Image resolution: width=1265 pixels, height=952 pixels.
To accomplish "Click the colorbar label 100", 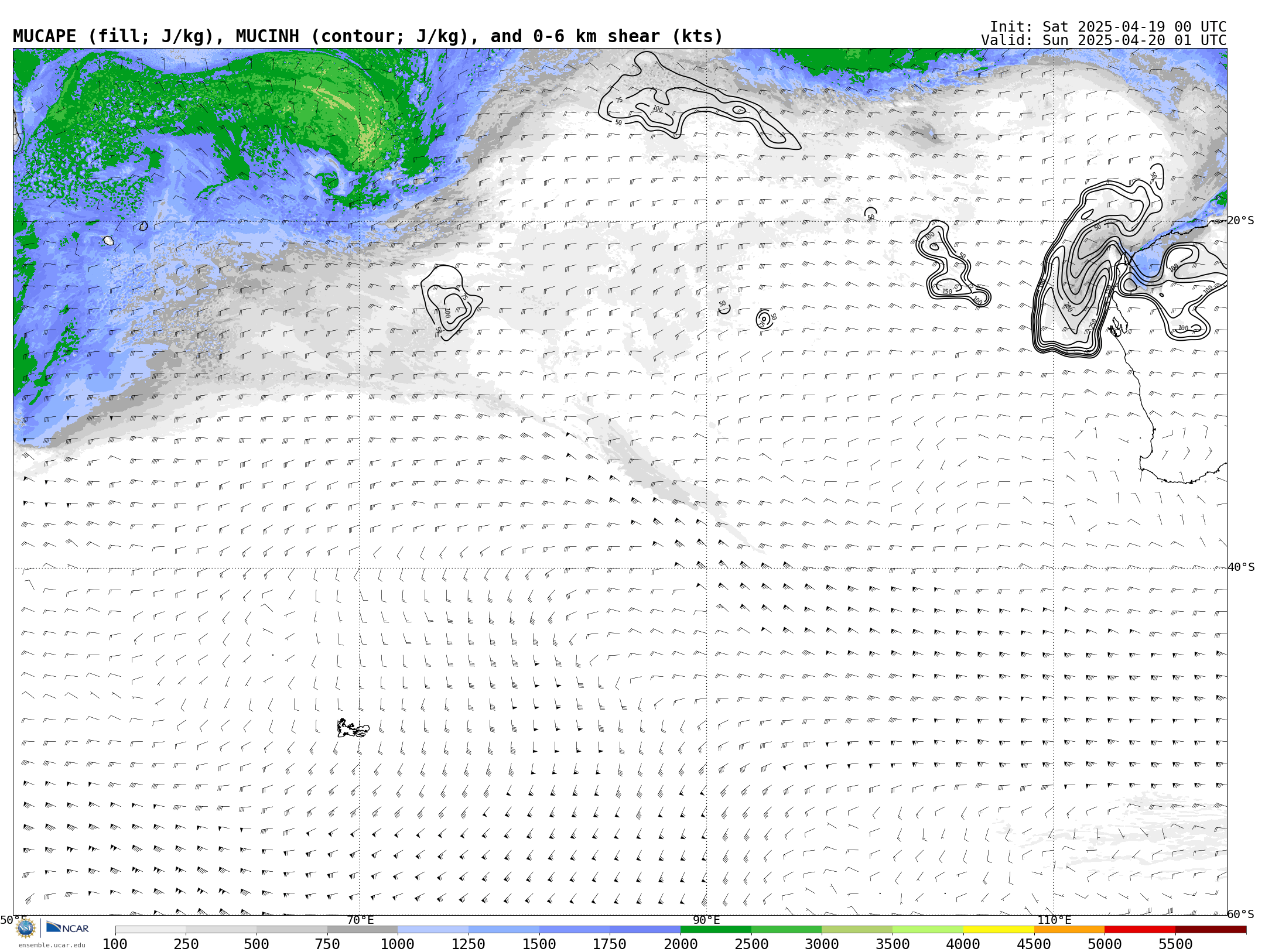I will coord(115,944).
